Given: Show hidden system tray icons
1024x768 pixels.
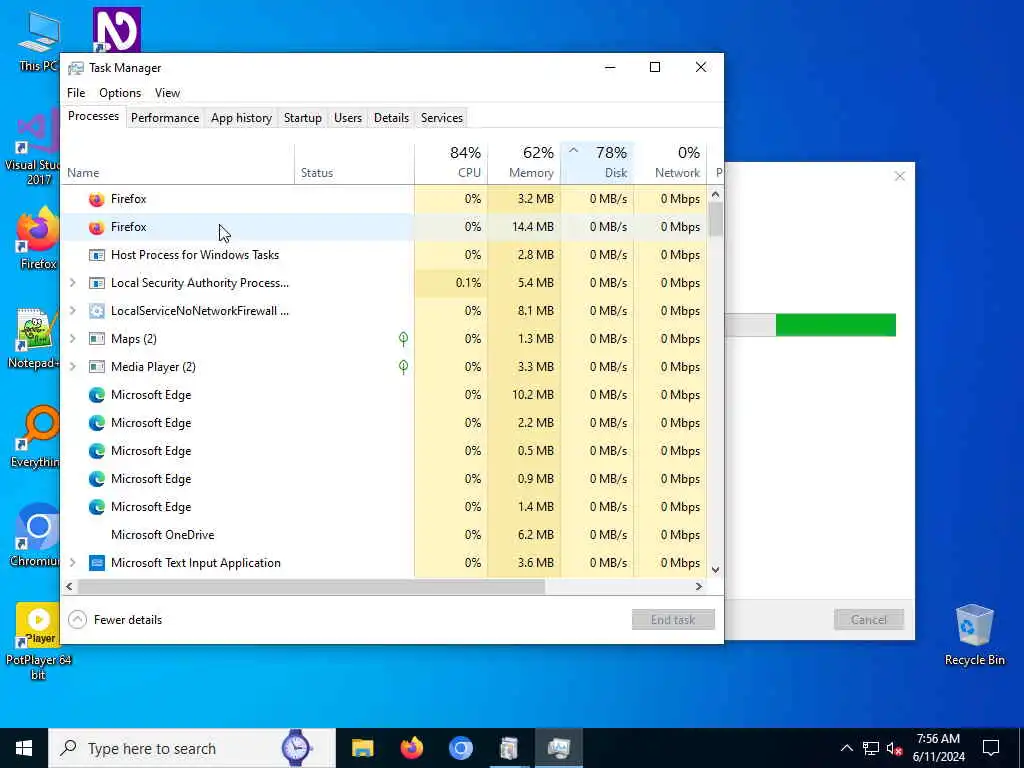Looking at the screenshot, I should point(846,748).
